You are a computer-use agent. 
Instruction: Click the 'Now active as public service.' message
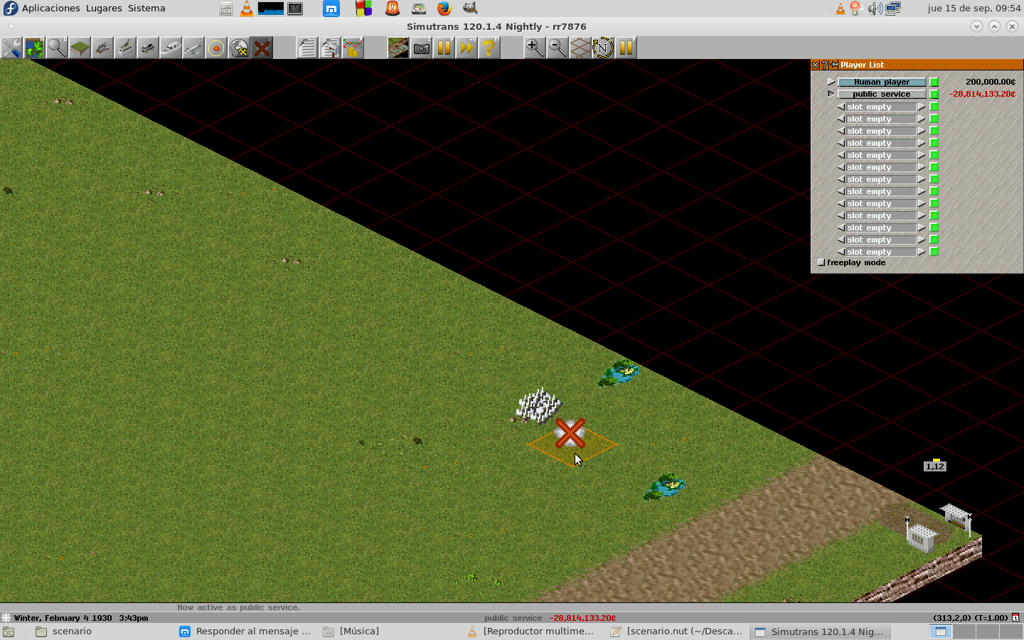pyautogui.click(x=238, y=607)
